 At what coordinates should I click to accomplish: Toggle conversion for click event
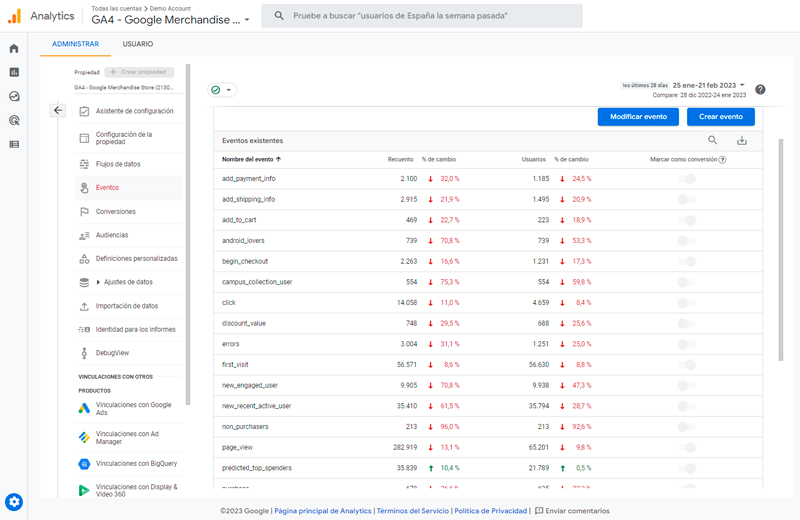[687, 303]
